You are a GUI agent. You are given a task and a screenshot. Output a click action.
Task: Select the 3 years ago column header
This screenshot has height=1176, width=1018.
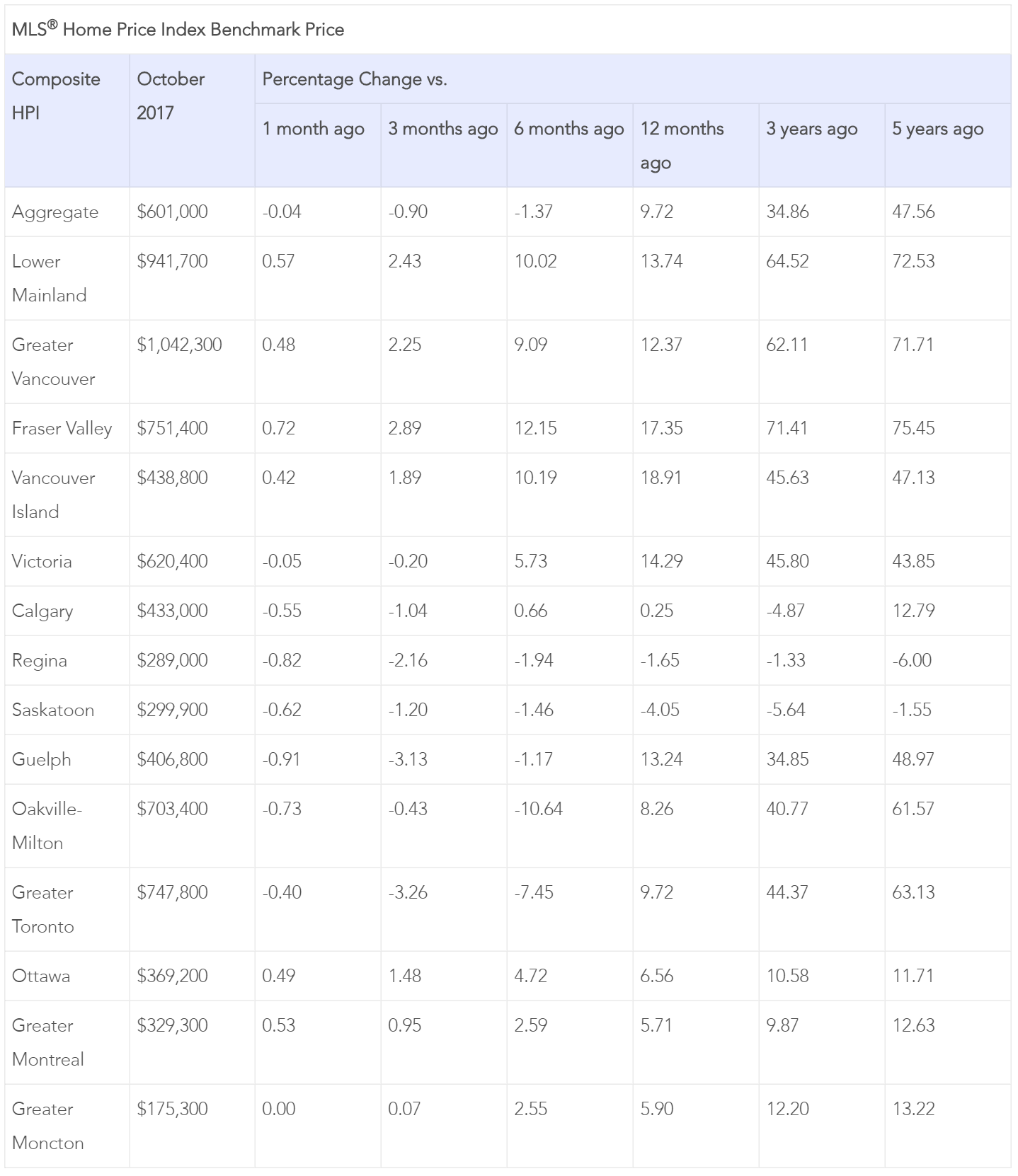click(x=811, y=129)
